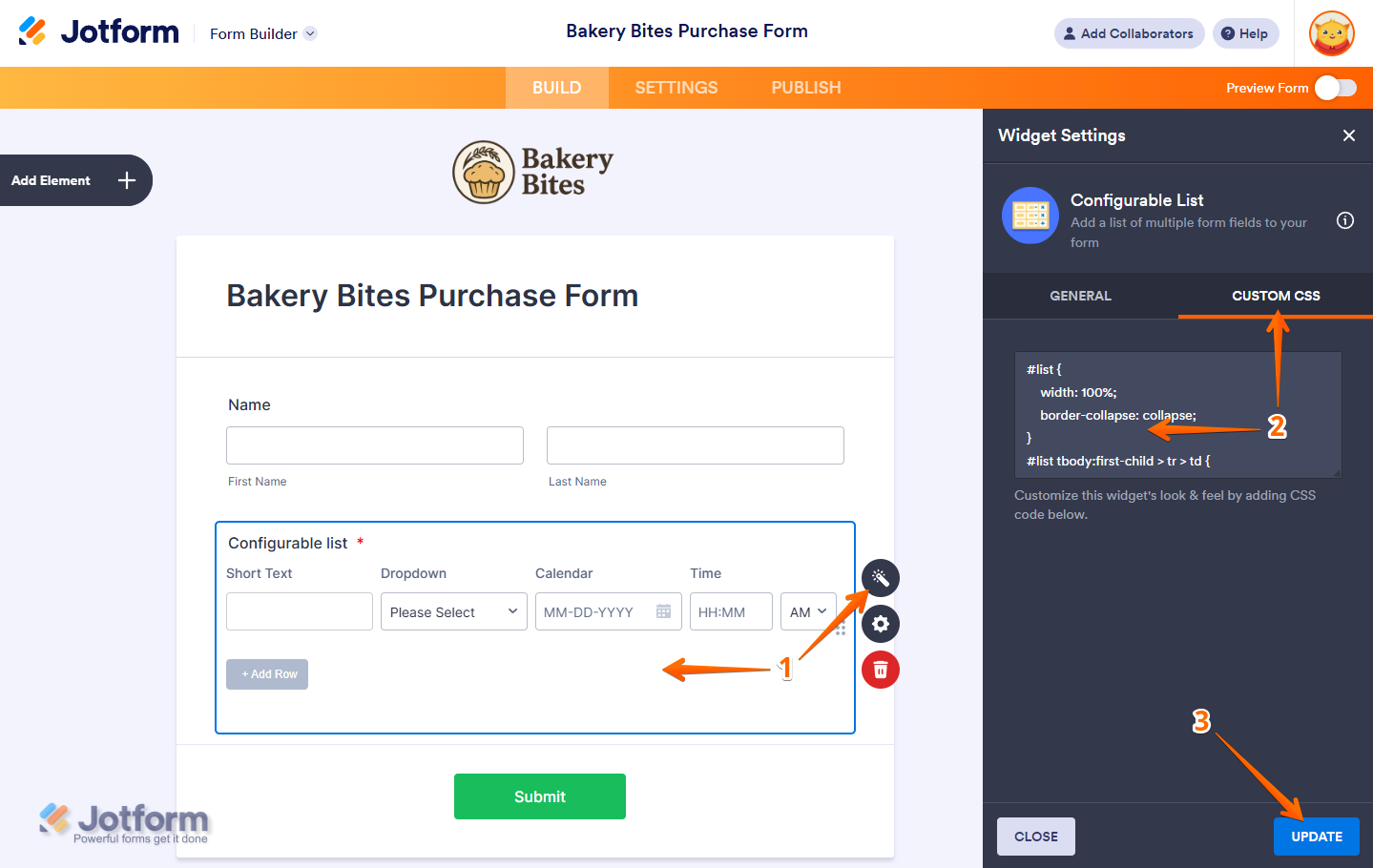Delete the Configurable list field
The height and width of the screenshot is (868, 1373).
click(880, 670)
